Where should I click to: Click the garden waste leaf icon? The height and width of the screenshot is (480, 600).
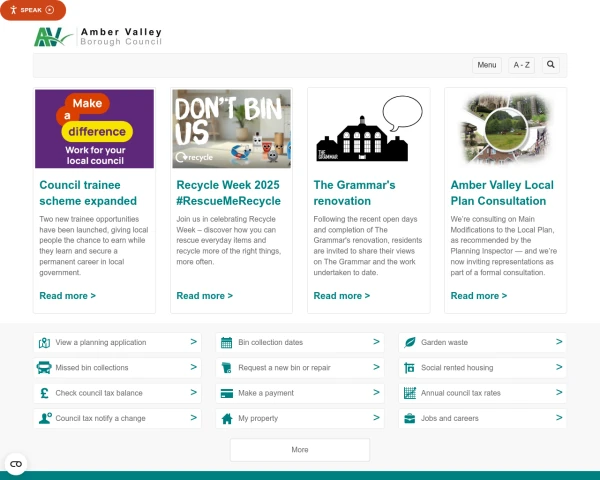point(410,343)
